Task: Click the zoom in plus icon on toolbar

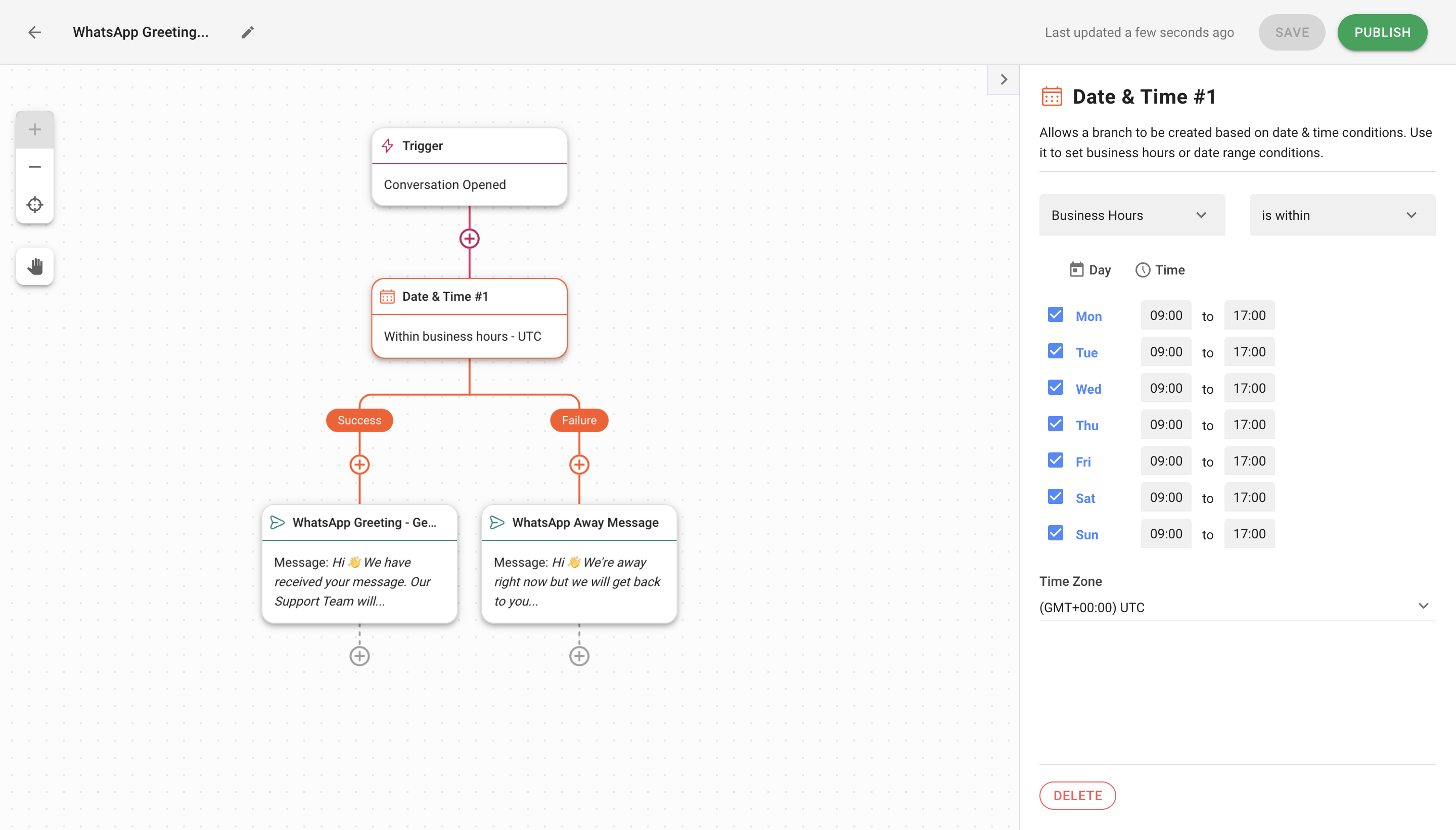Action: point(35,129)
